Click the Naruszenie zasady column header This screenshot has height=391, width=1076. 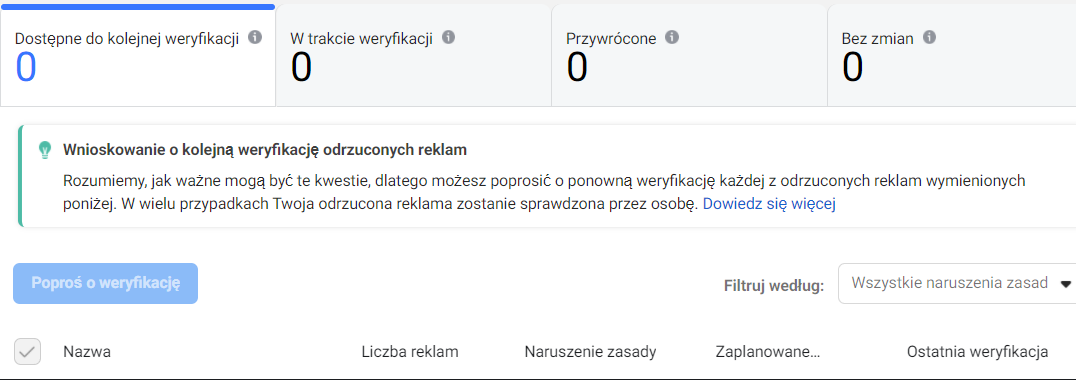click(x=590, y=352)
